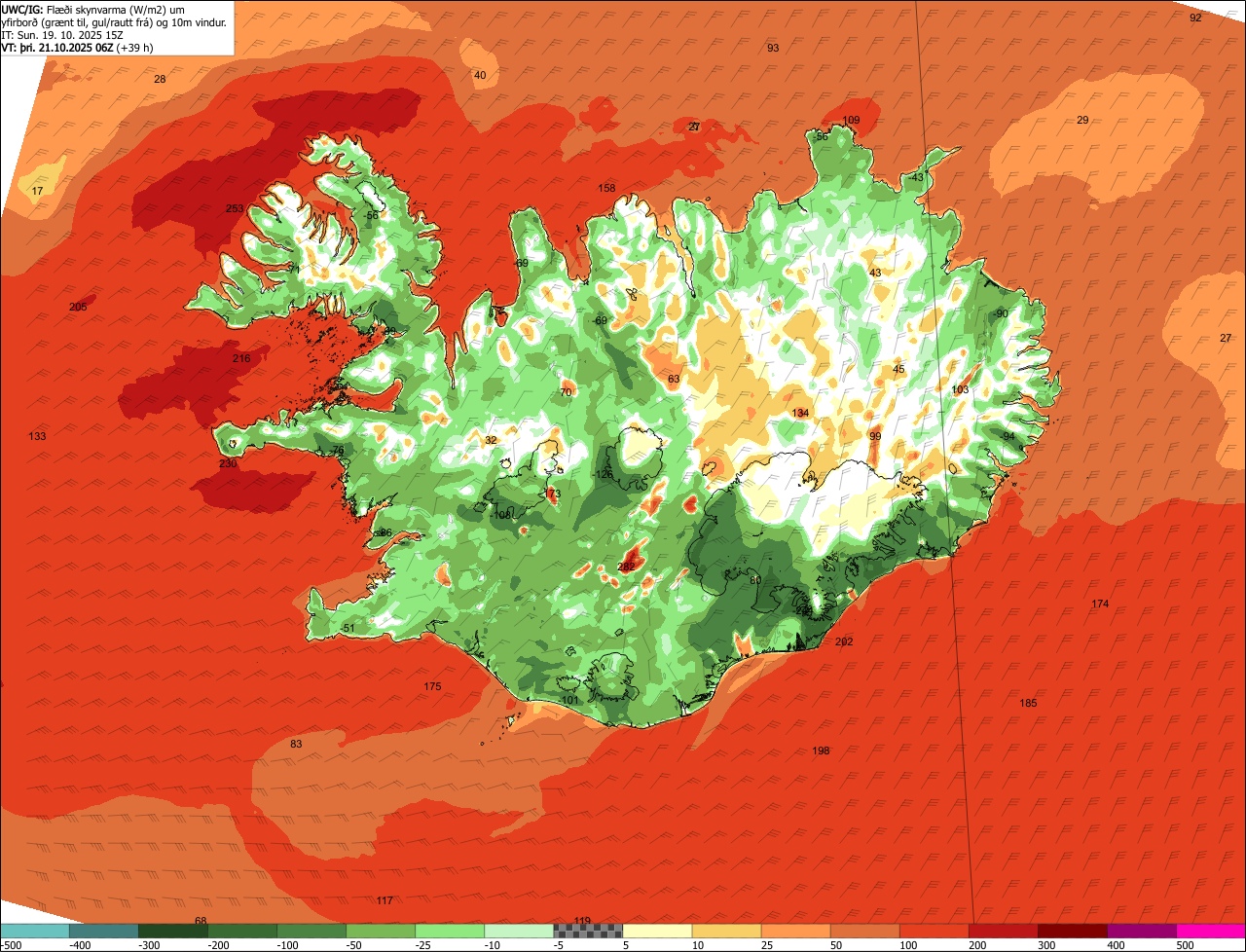Click the flux value '134' in the central highlands
1246x952 pixels.
(800, 413)
